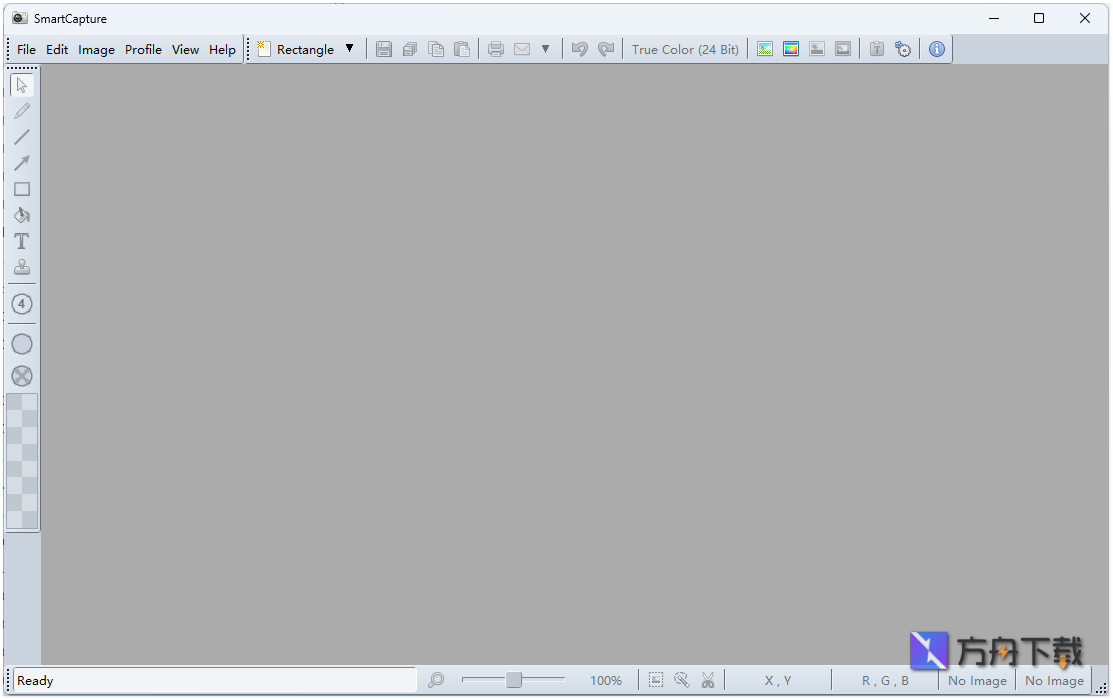
Task: Open the Image menu
Action: coord(96,49)
